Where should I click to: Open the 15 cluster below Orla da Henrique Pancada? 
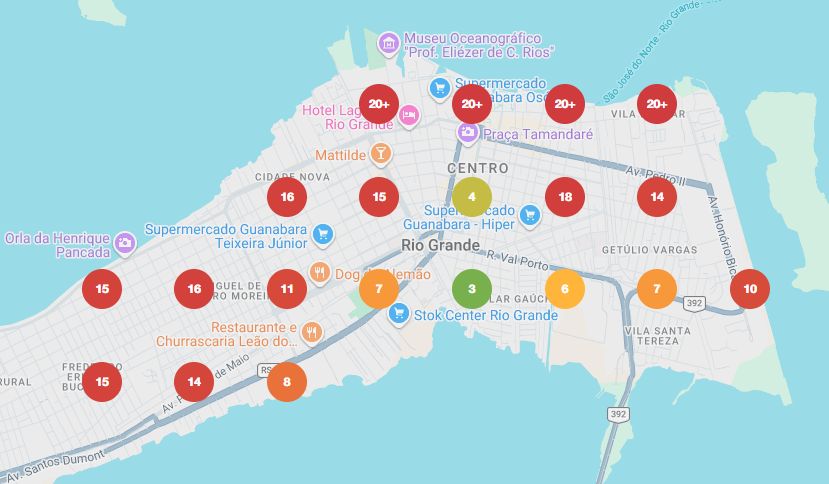[102, 289]
